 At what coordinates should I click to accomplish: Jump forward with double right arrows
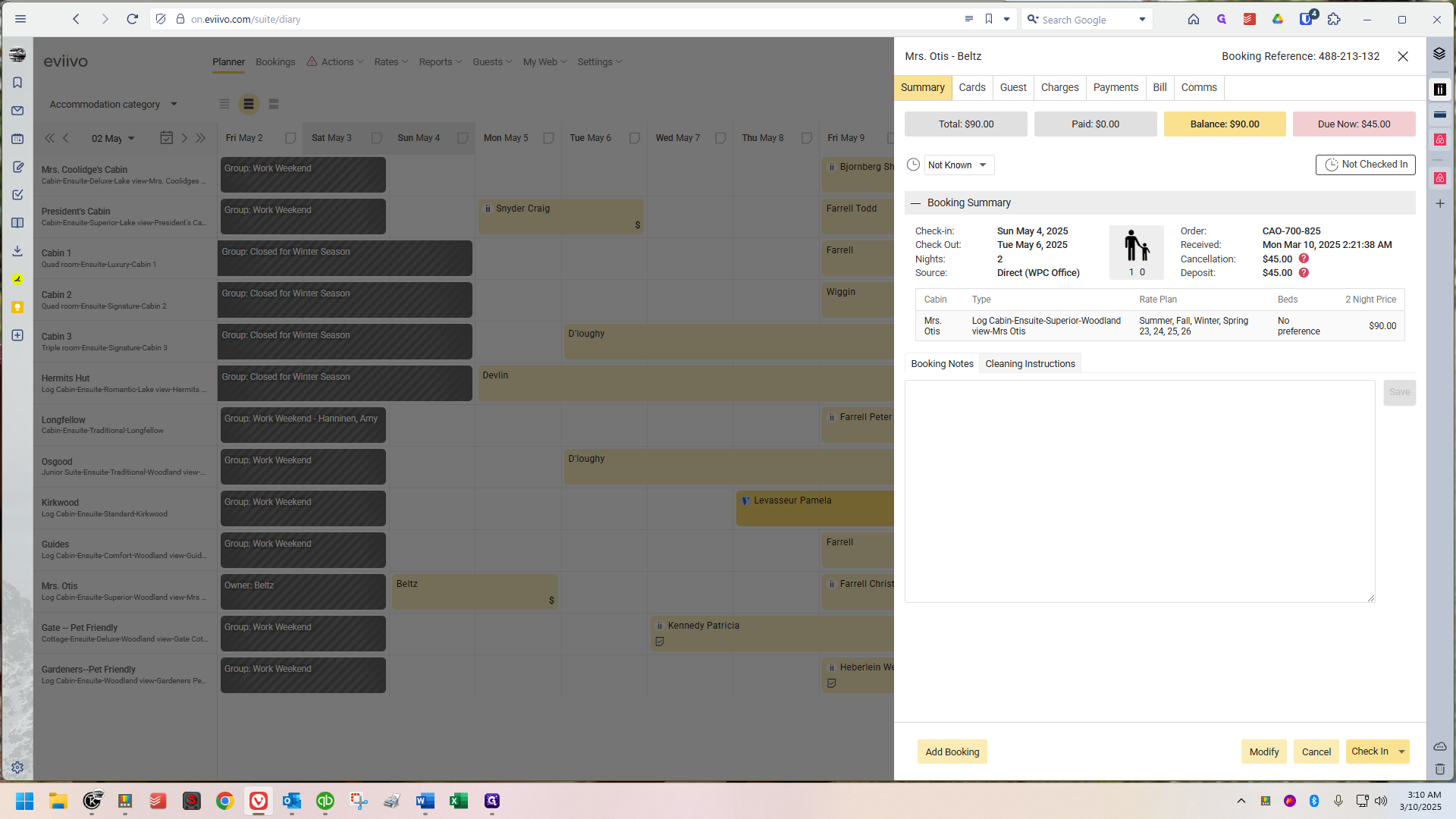(x=201, y=138)
